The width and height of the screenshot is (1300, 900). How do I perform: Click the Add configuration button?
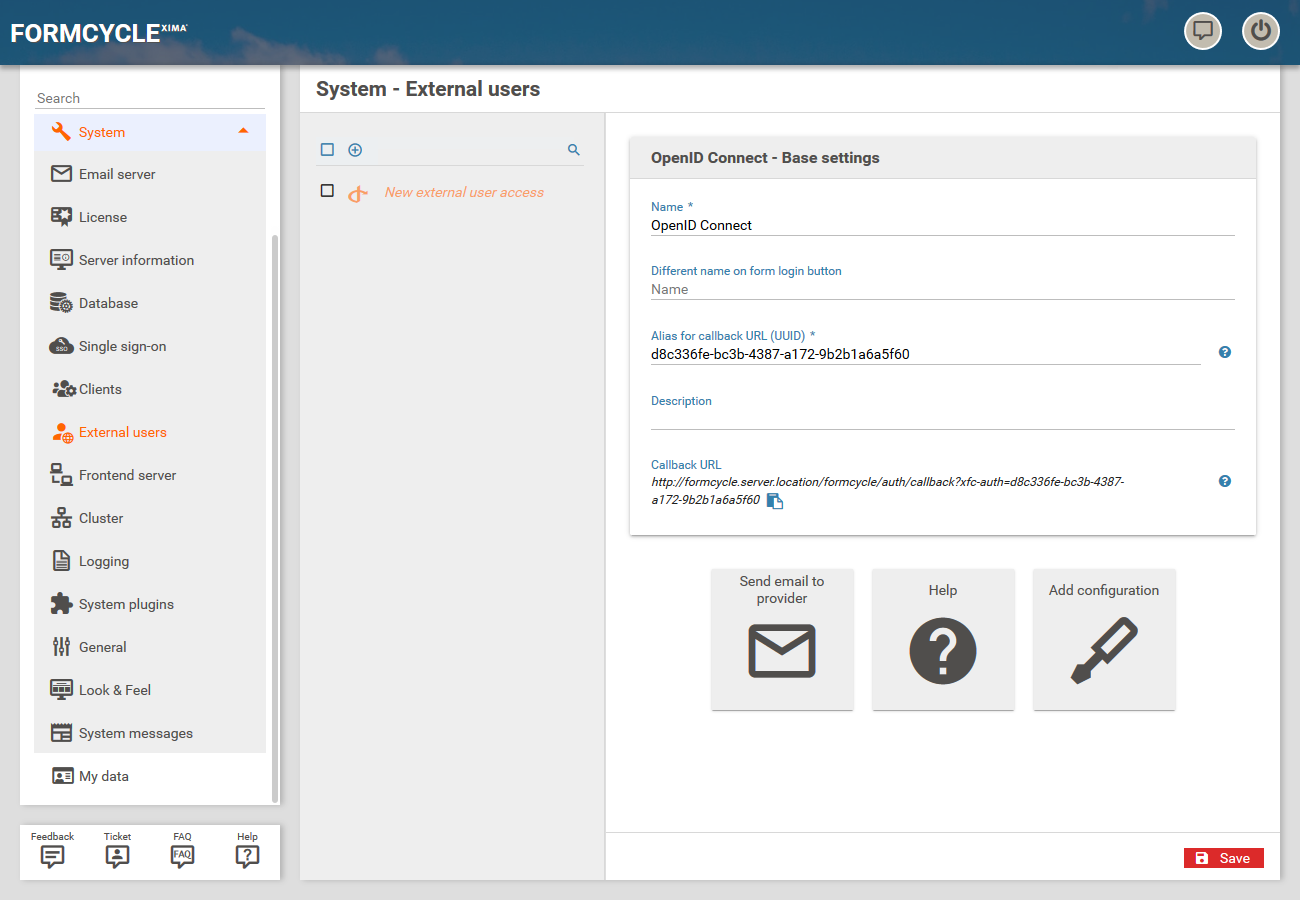point(1104,640)
